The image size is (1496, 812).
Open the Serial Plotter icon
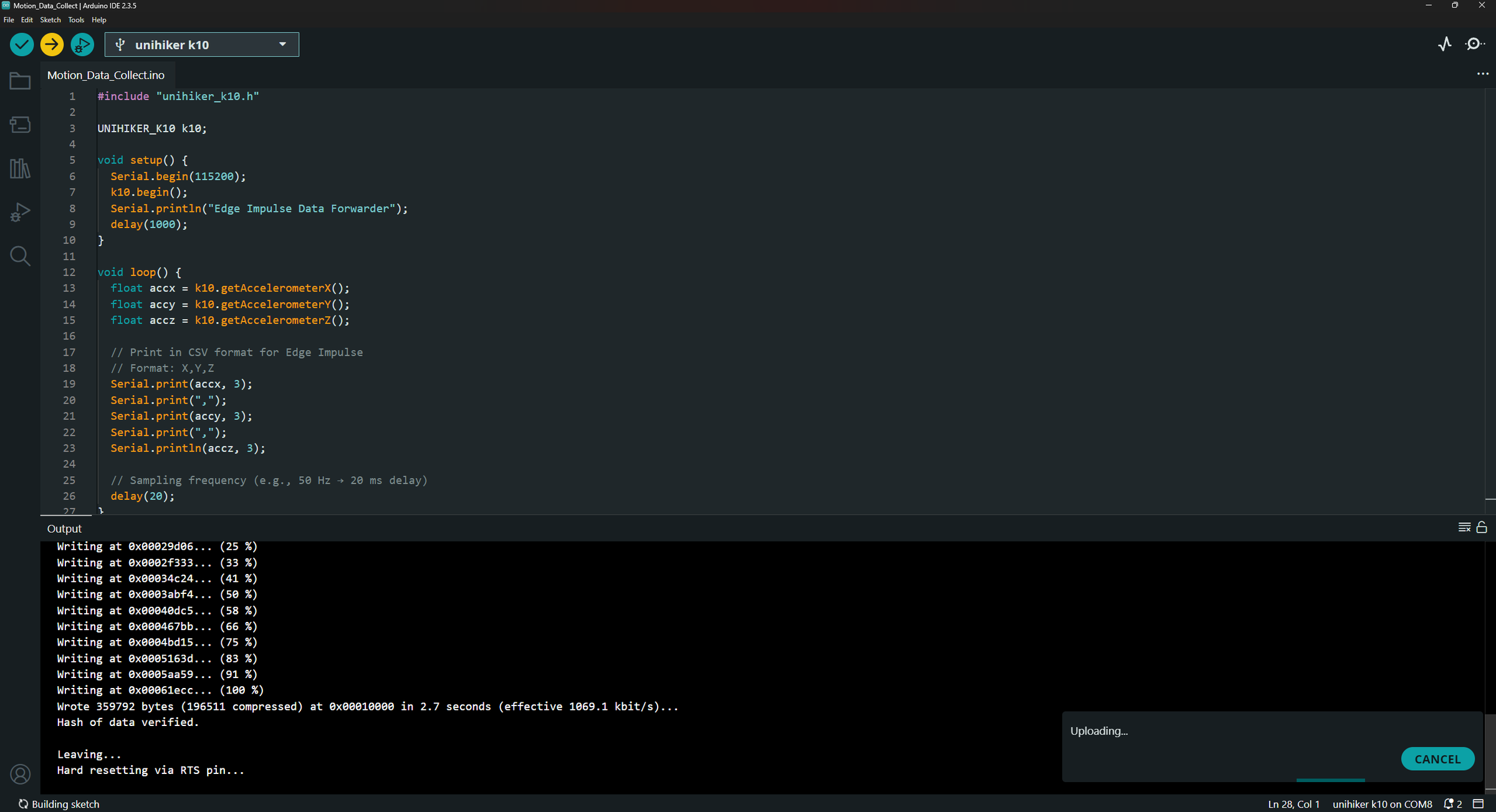[1445, 44]
